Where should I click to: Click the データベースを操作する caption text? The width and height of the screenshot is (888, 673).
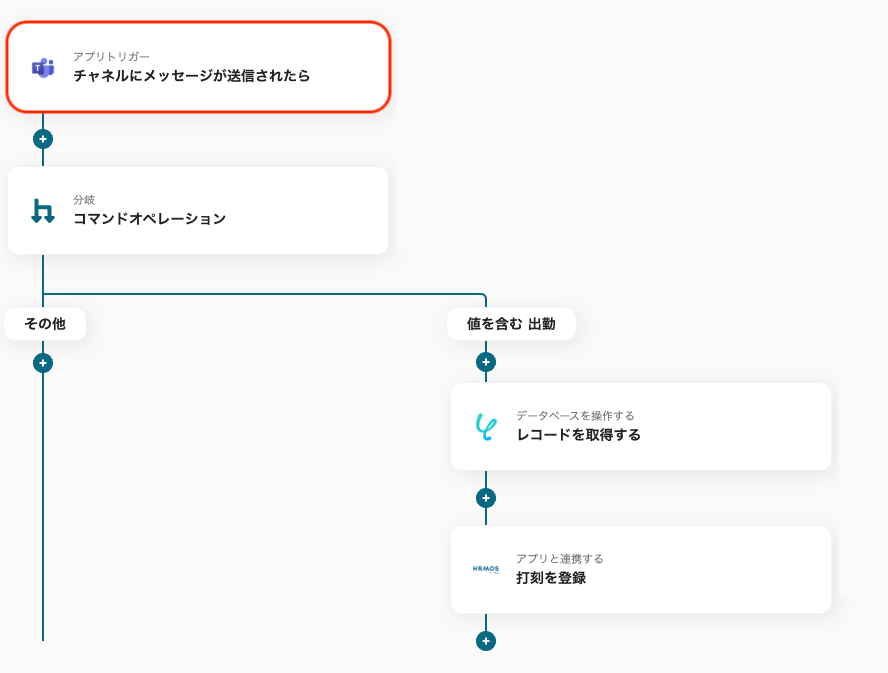tap(575, 416)
